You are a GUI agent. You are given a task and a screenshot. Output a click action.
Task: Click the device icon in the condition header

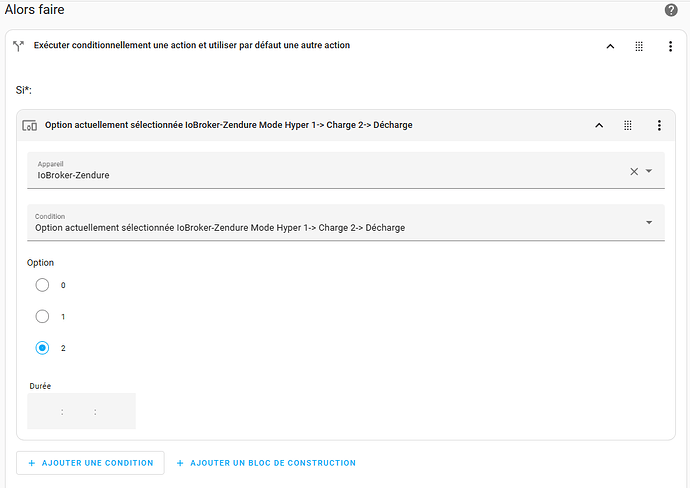tap(29, 125)
